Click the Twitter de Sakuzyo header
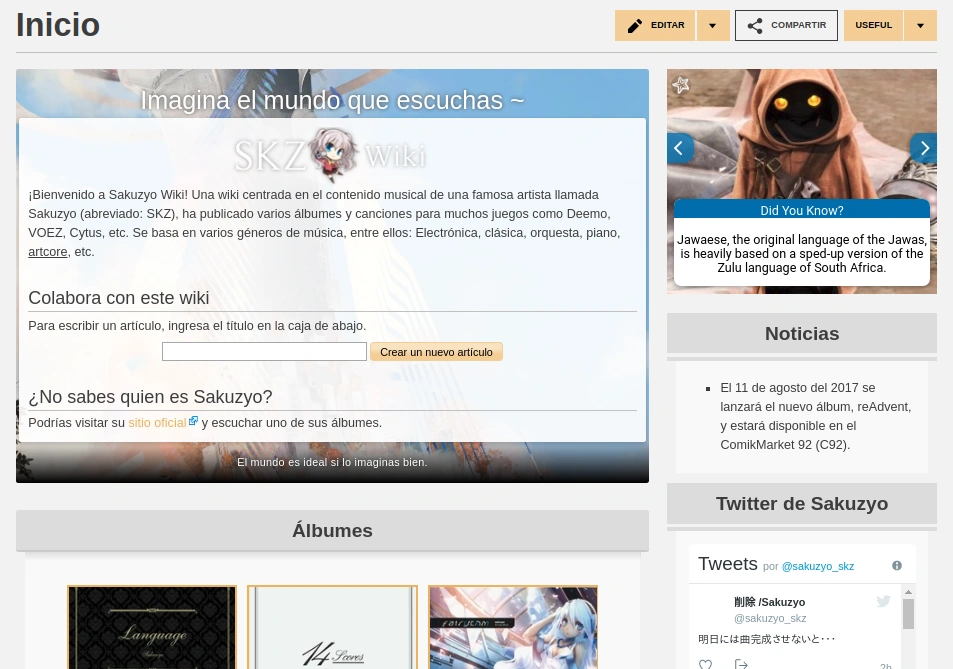This screenshot has height=669, width=953. [x=802, y=504]
